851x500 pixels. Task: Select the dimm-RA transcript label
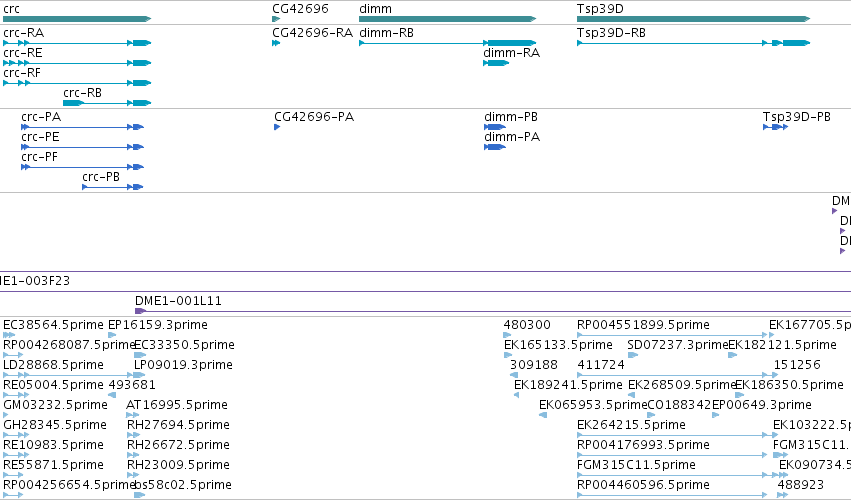511,53
